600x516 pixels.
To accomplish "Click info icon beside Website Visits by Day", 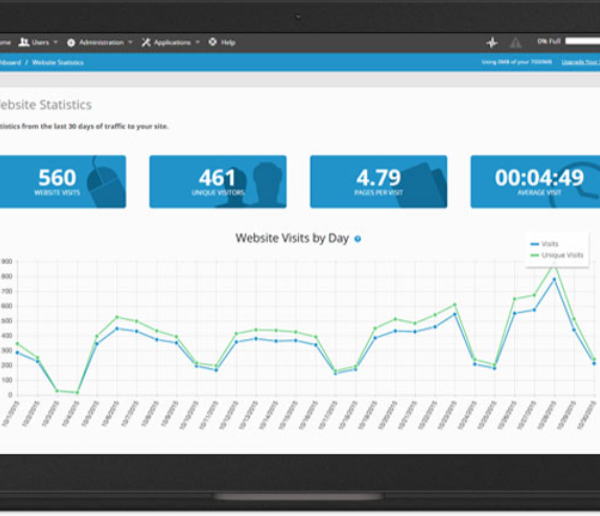I will tap(357, 239).
